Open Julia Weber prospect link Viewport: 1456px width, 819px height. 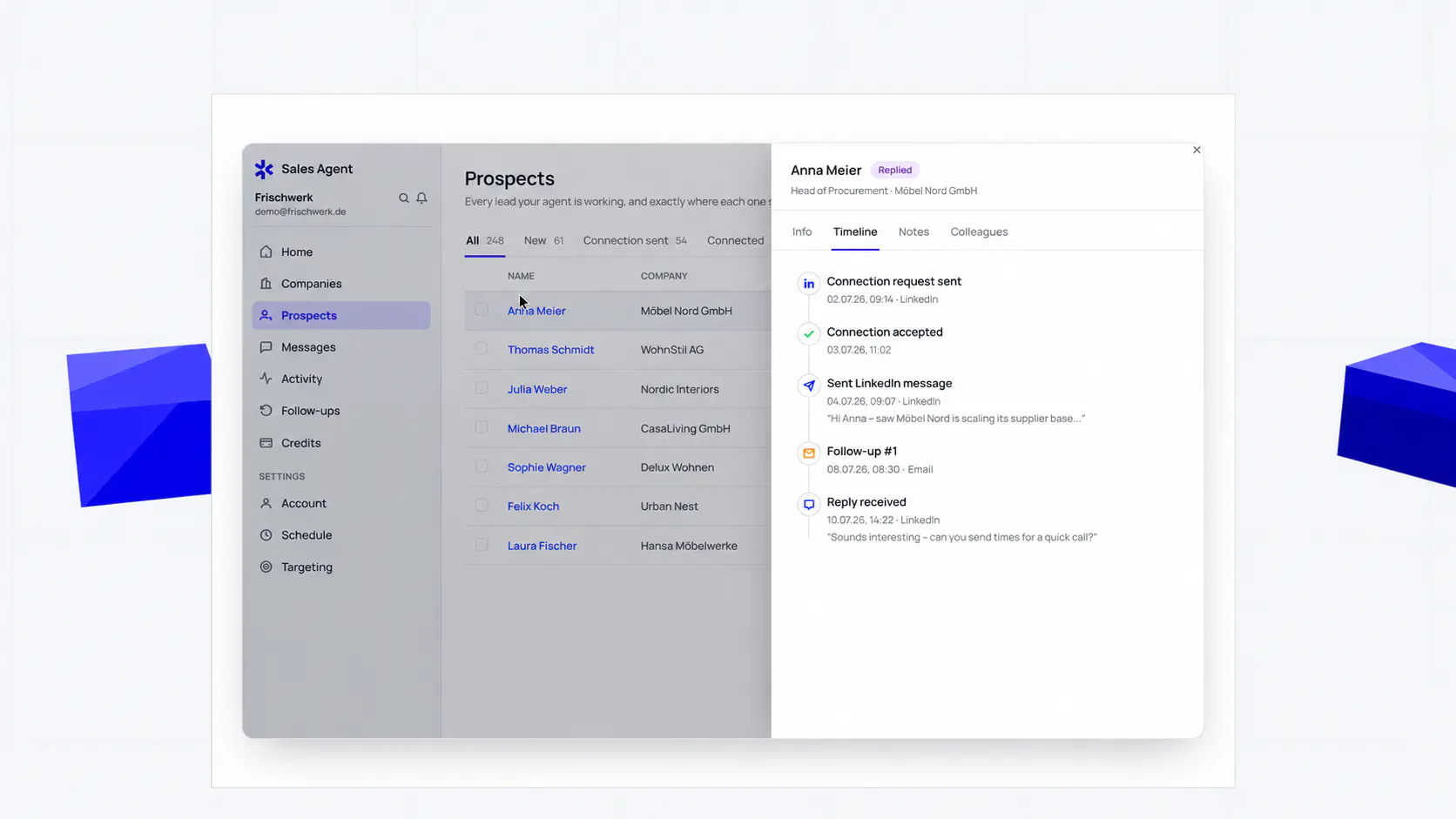pos(537,389)
